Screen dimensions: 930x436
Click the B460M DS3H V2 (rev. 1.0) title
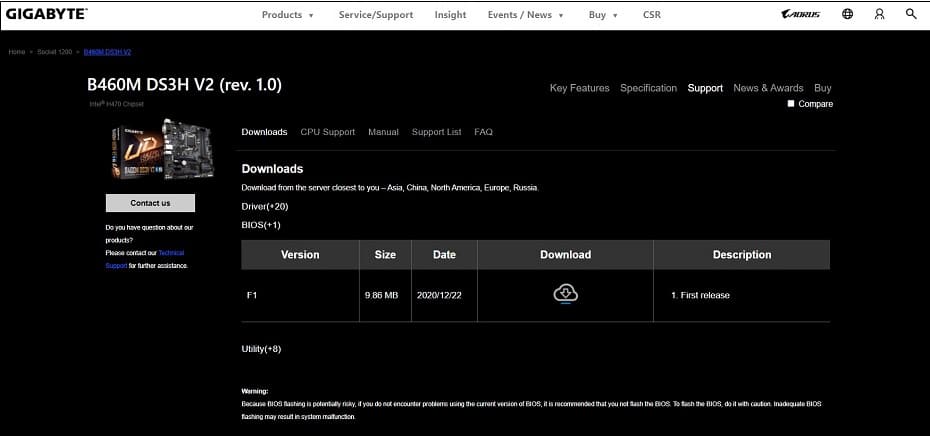(x=184, y=85)
